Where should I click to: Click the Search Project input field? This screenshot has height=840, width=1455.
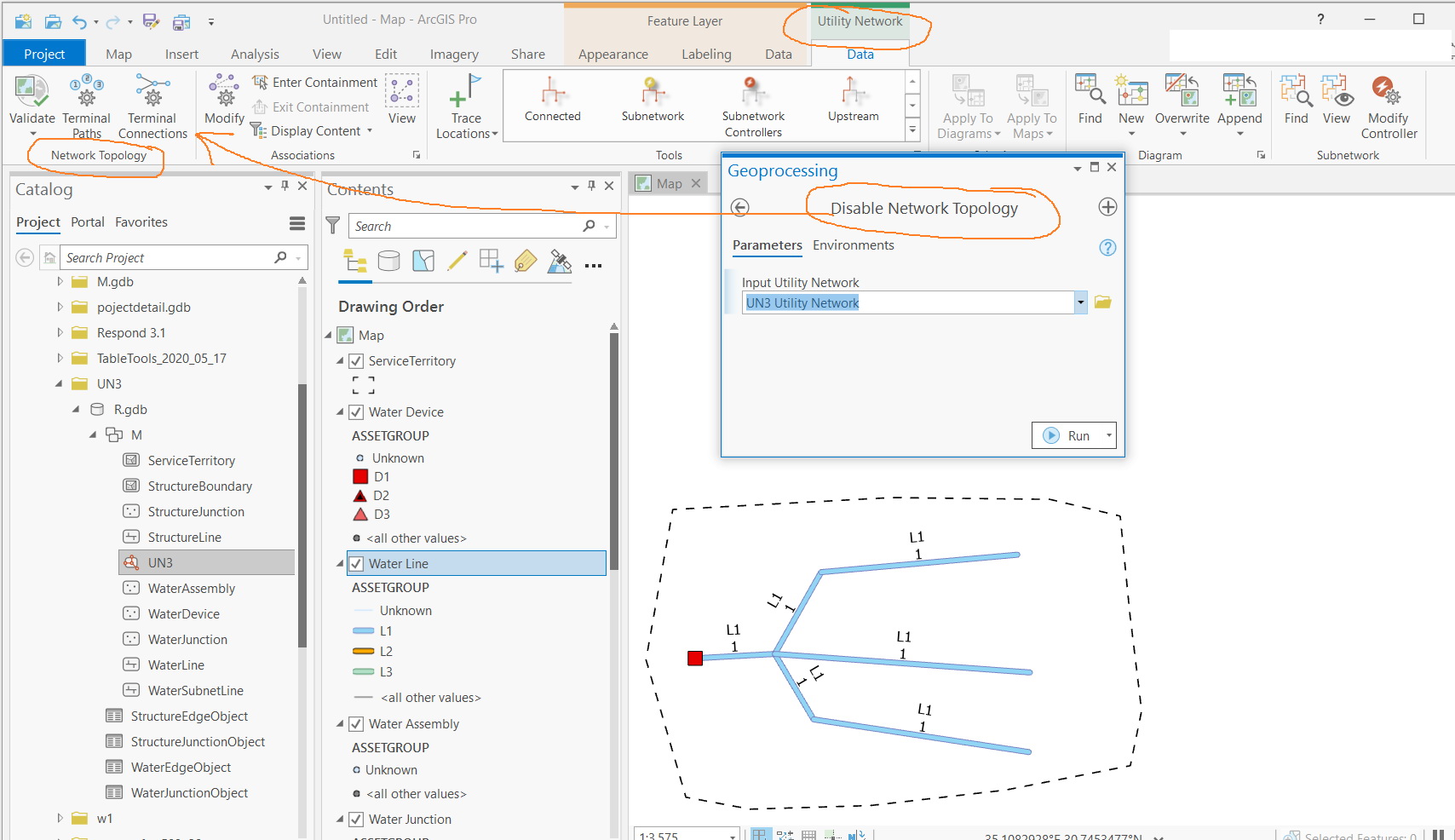[168, 257]
